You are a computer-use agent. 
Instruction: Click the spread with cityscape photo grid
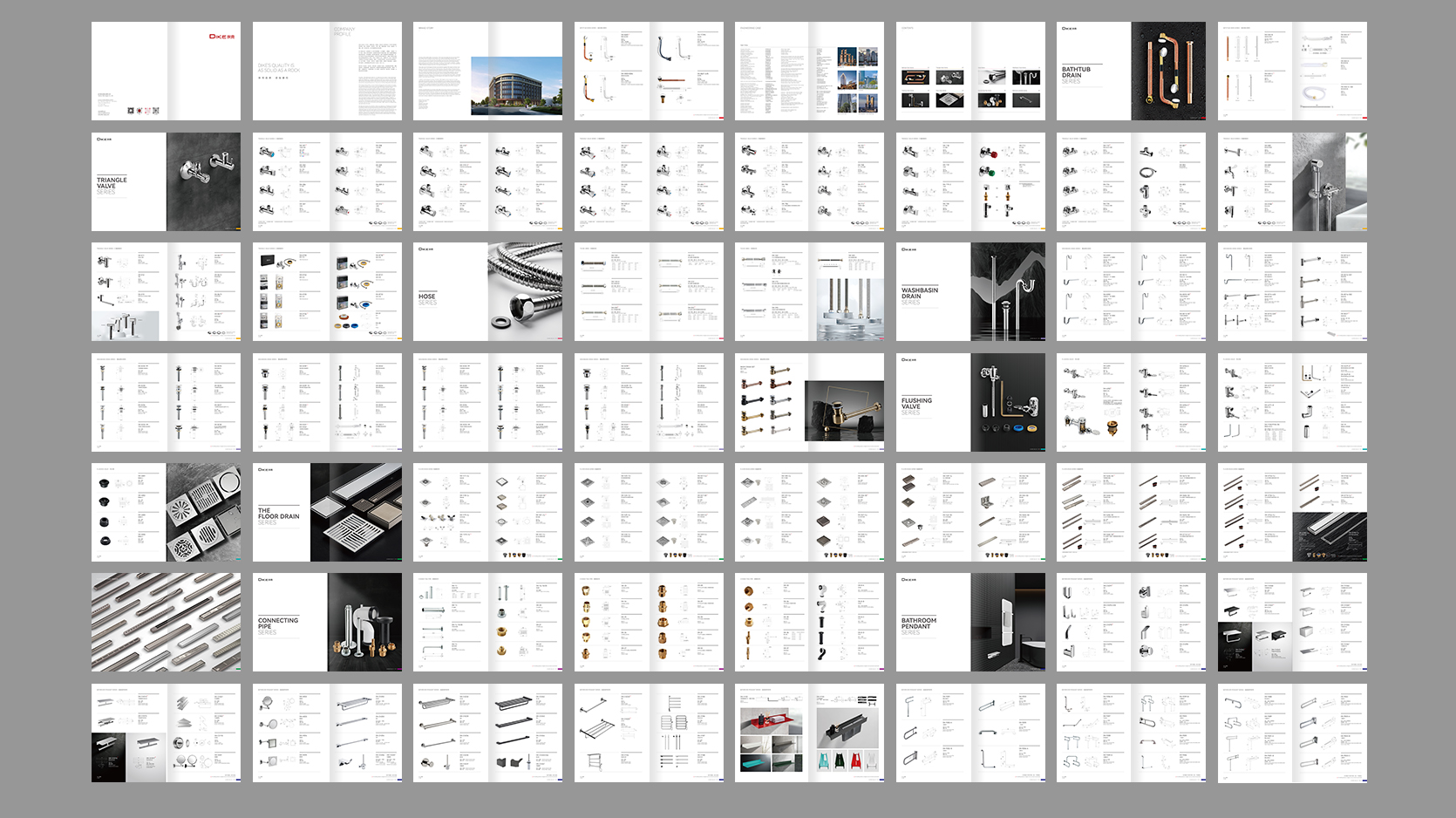point(809,71)
